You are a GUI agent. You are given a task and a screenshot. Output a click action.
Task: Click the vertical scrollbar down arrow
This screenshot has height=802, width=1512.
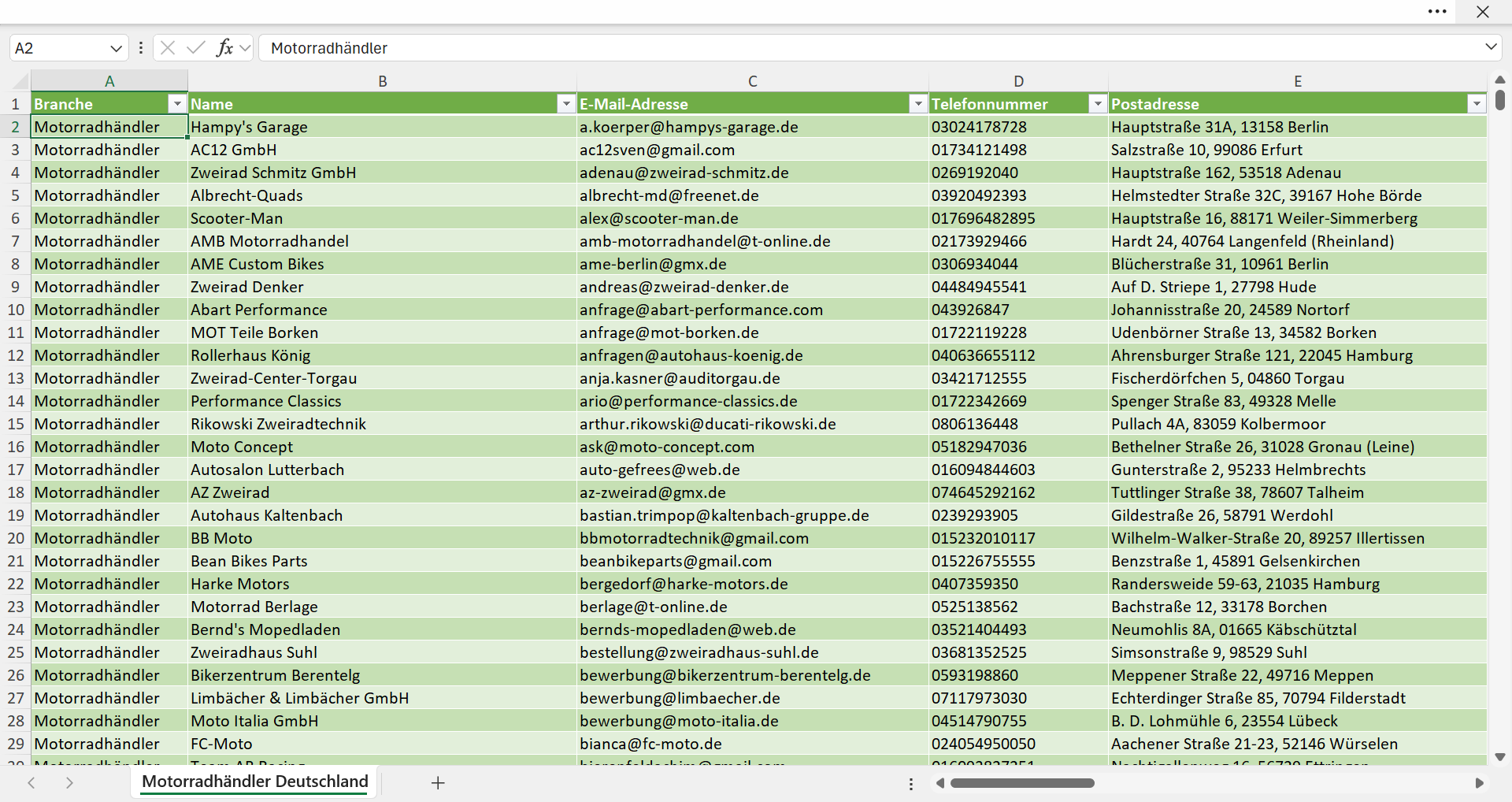coord(1500,757)
